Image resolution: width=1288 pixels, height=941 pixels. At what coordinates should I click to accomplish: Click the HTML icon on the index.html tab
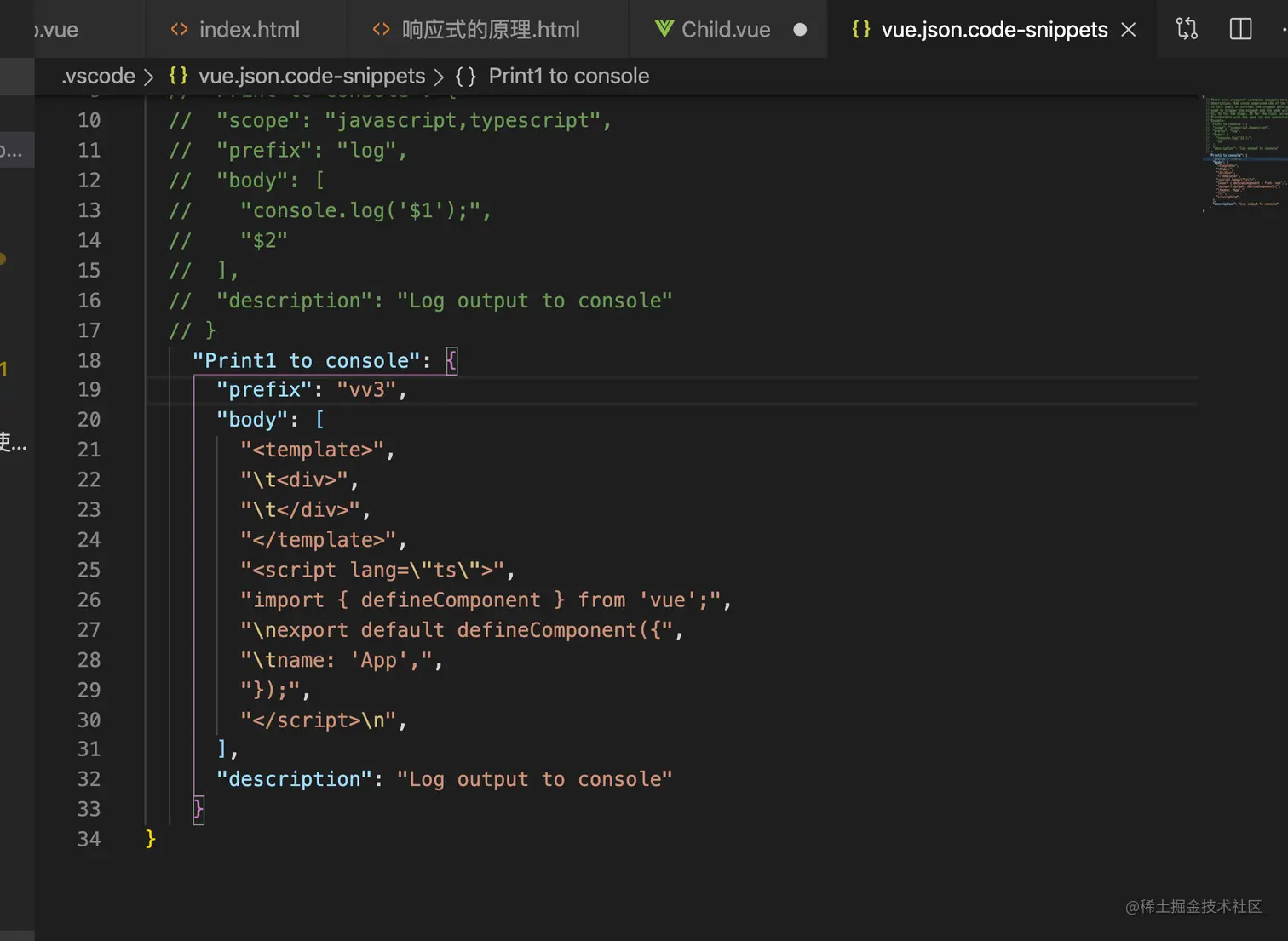click(179, 30)
